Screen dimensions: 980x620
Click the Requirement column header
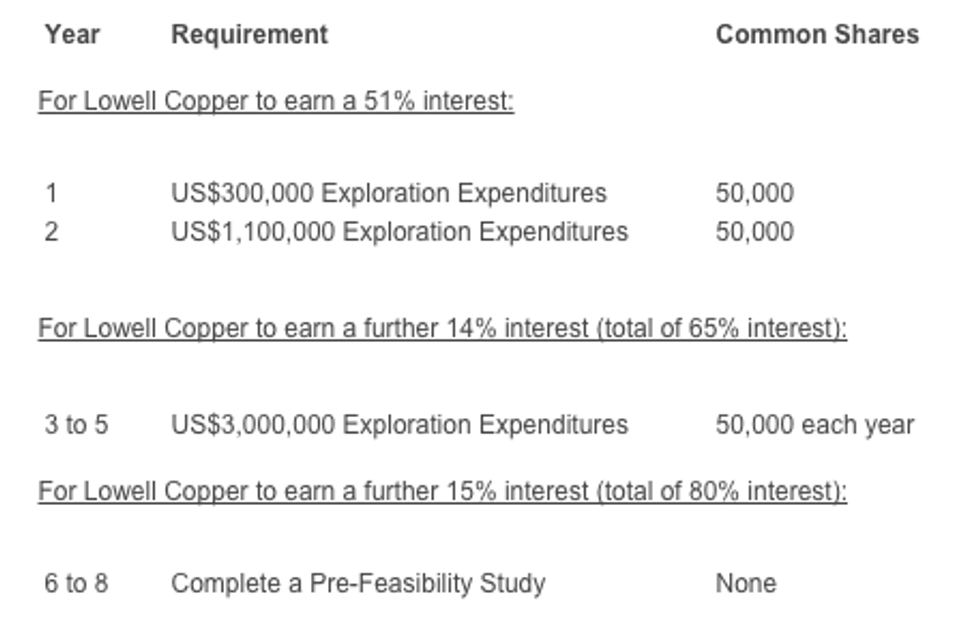click(x=249, y=35)
